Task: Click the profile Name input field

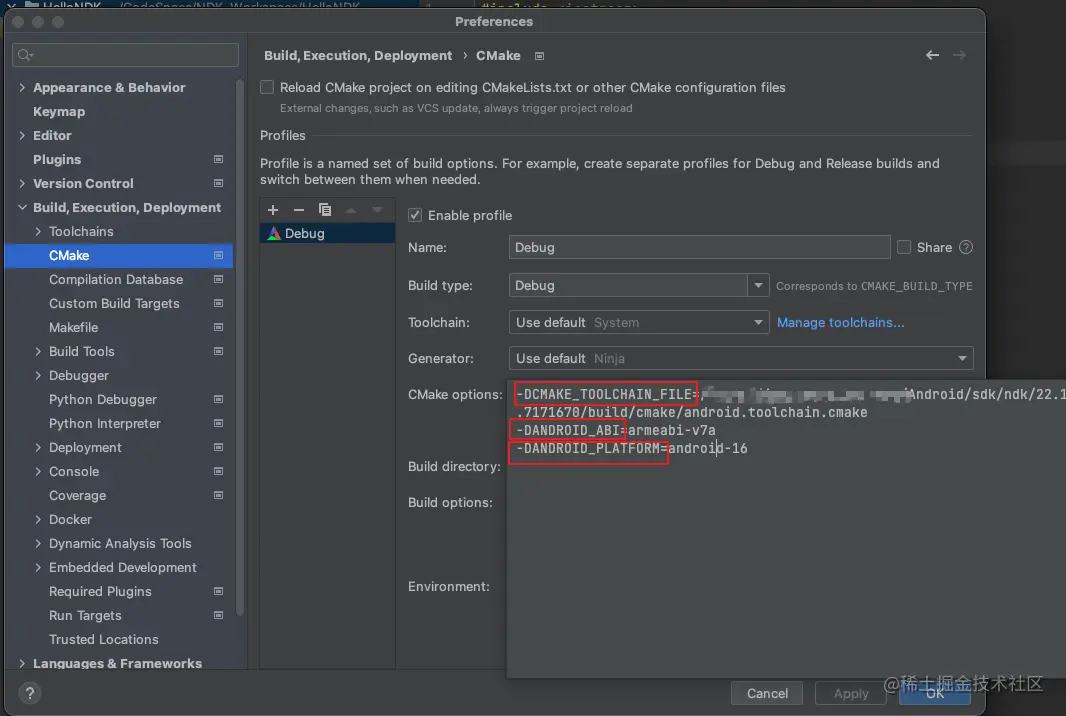Action: (x=699, y=248)
